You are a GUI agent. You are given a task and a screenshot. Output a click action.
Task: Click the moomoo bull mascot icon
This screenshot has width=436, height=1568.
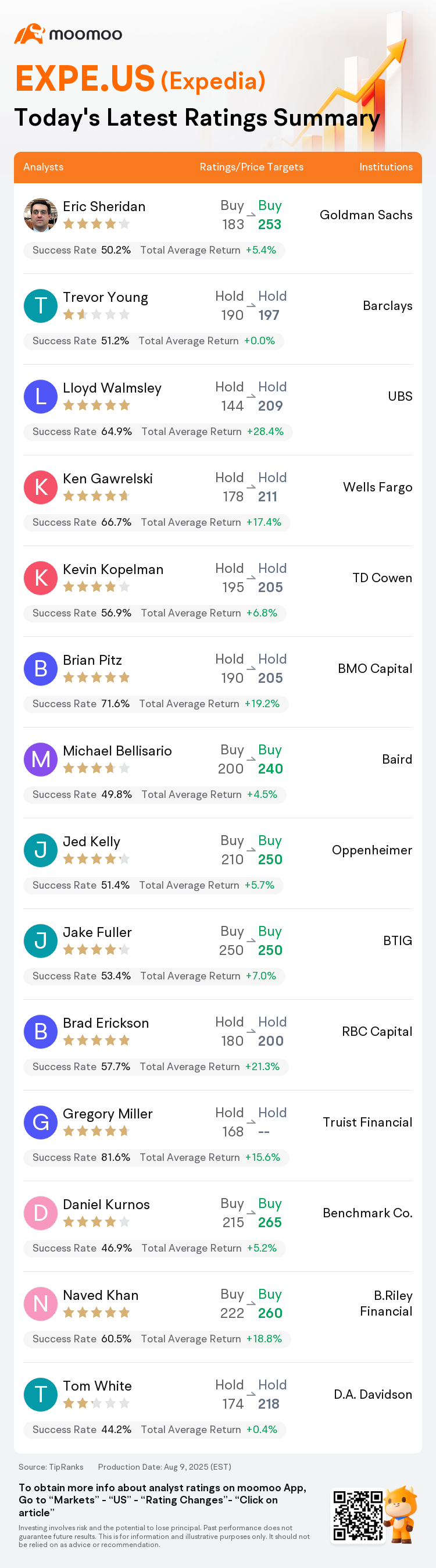401,1514
